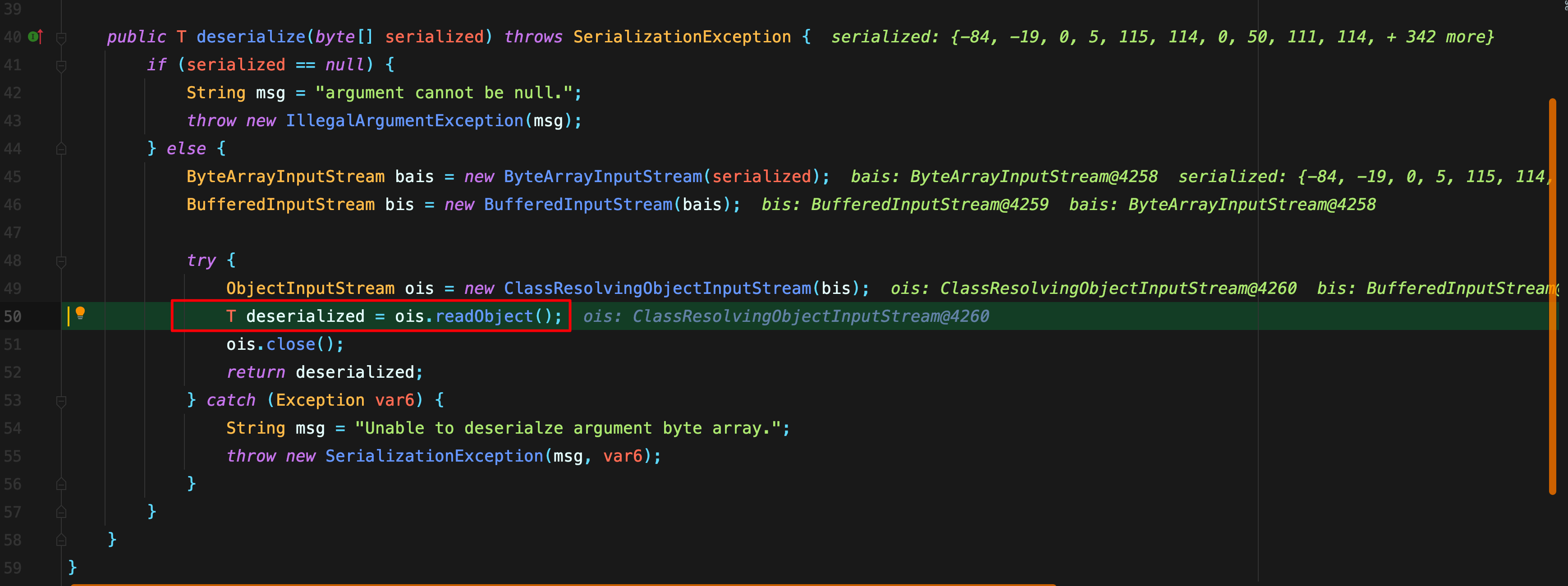Click the yellow lightbulb quick-fix icon
The width and height of the screenshot is (1568, 586).
point(80,314)
